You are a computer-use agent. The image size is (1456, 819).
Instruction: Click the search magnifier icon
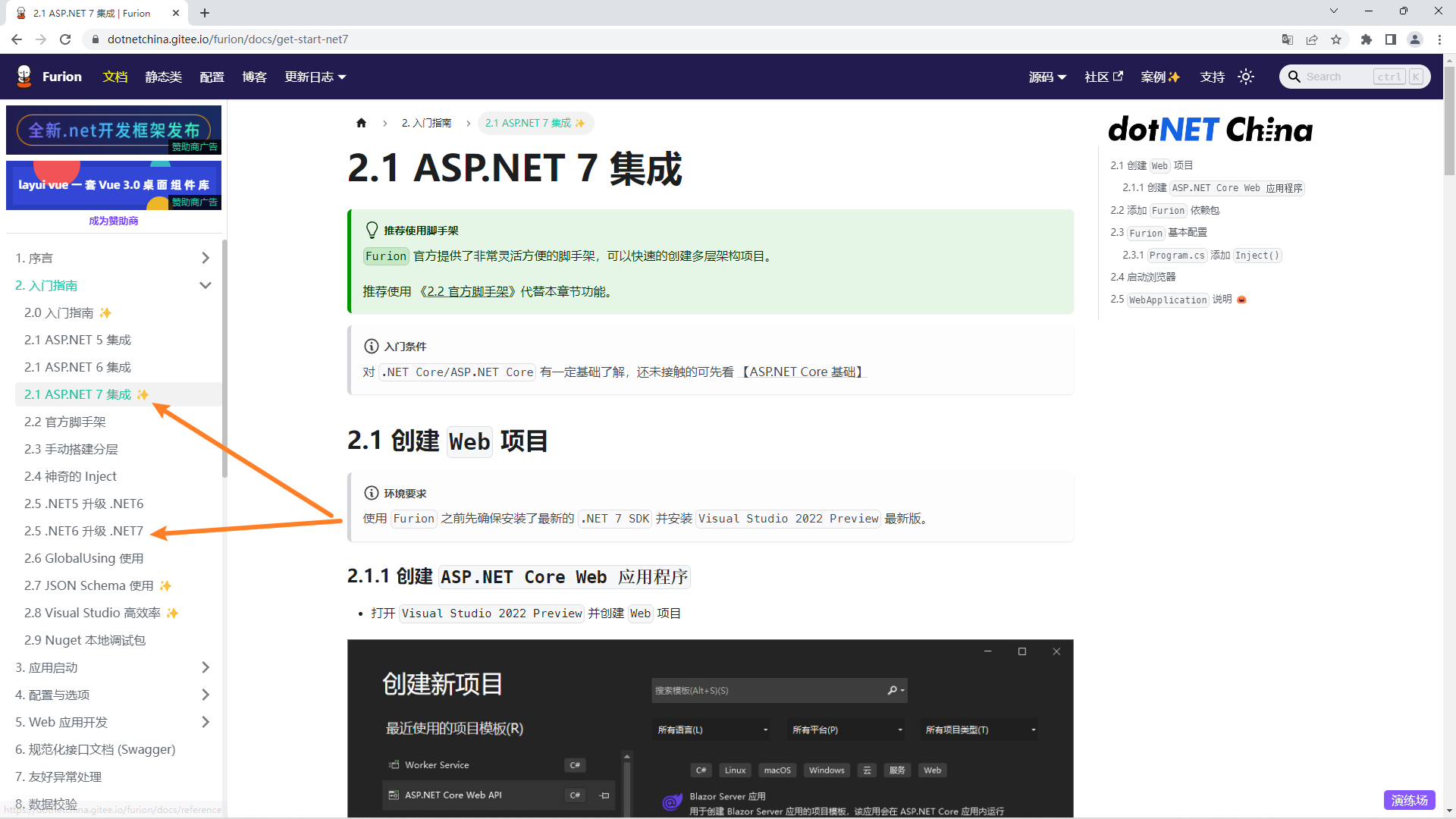pyautogui.click(x=1294, y=77)
